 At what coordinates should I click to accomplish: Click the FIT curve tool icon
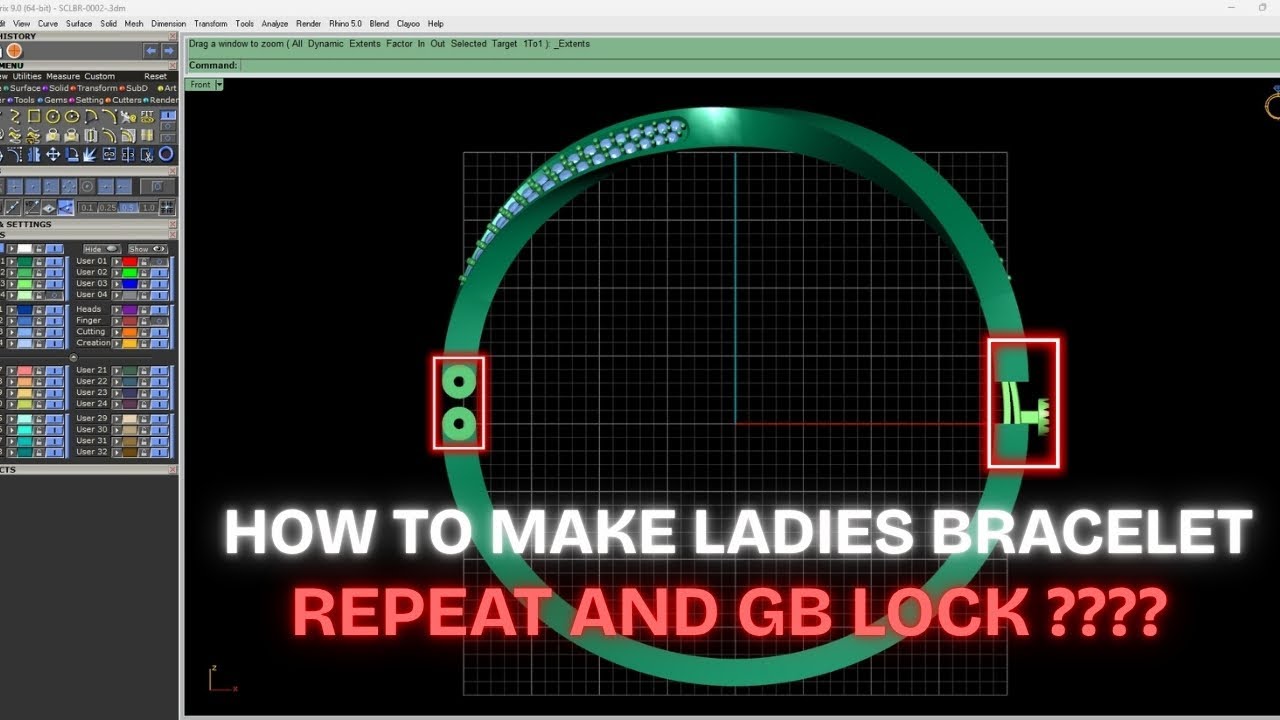[147, 116]
